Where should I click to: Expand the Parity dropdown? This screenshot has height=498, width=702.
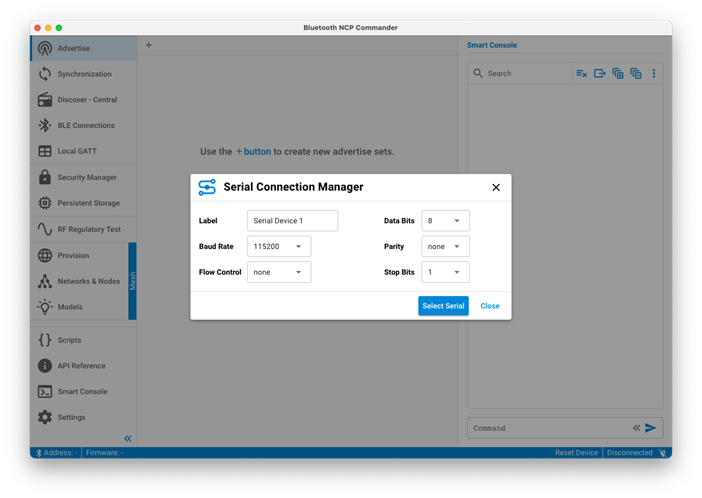click(x=445, y=246)
